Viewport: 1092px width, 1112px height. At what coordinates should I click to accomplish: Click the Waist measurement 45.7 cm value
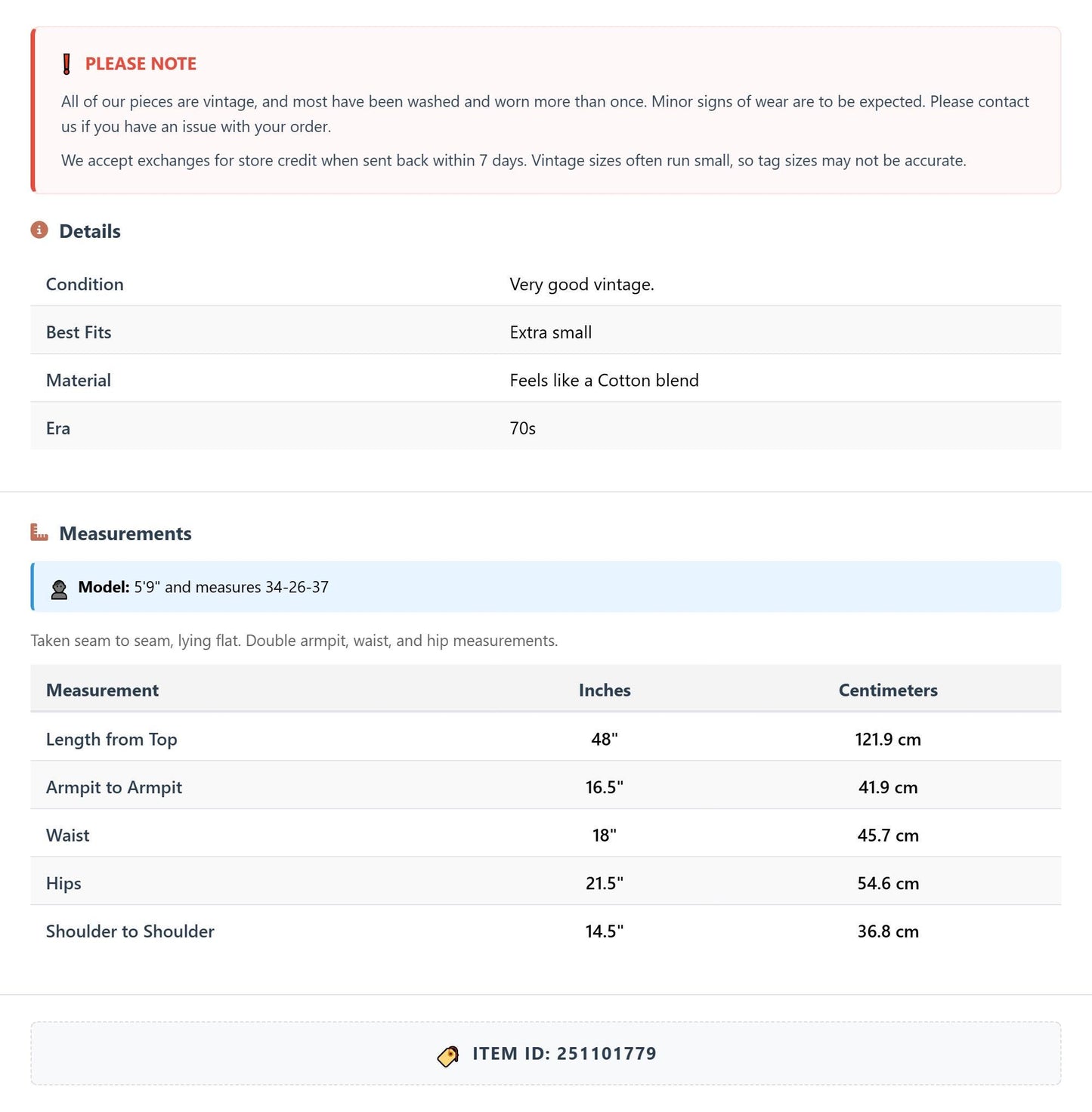(888, 836)
